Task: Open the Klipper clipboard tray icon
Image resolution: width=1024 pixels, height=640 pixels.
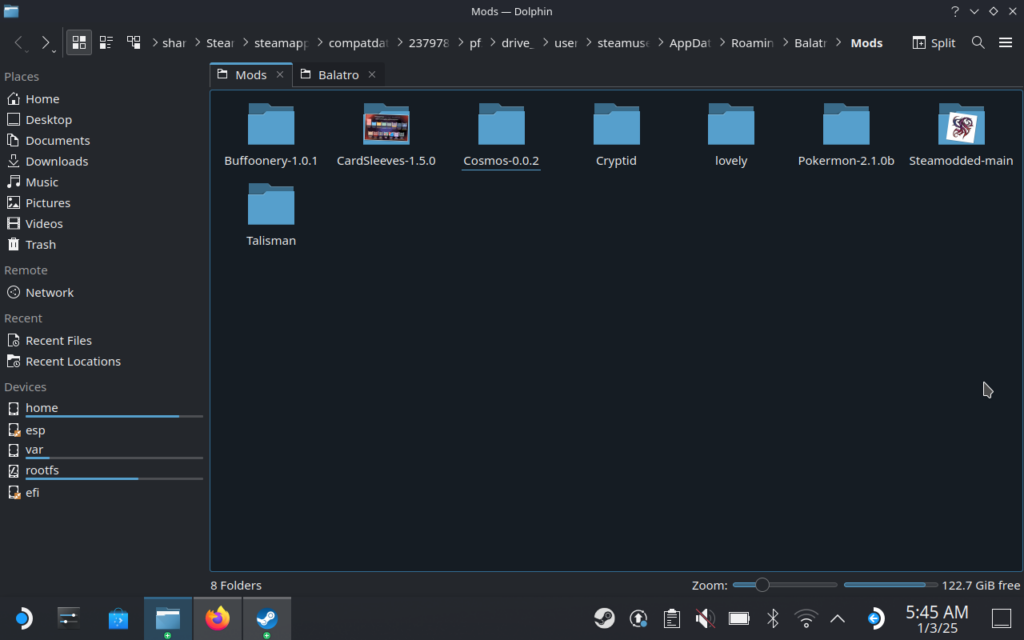Action: click(x=672, y=618)
